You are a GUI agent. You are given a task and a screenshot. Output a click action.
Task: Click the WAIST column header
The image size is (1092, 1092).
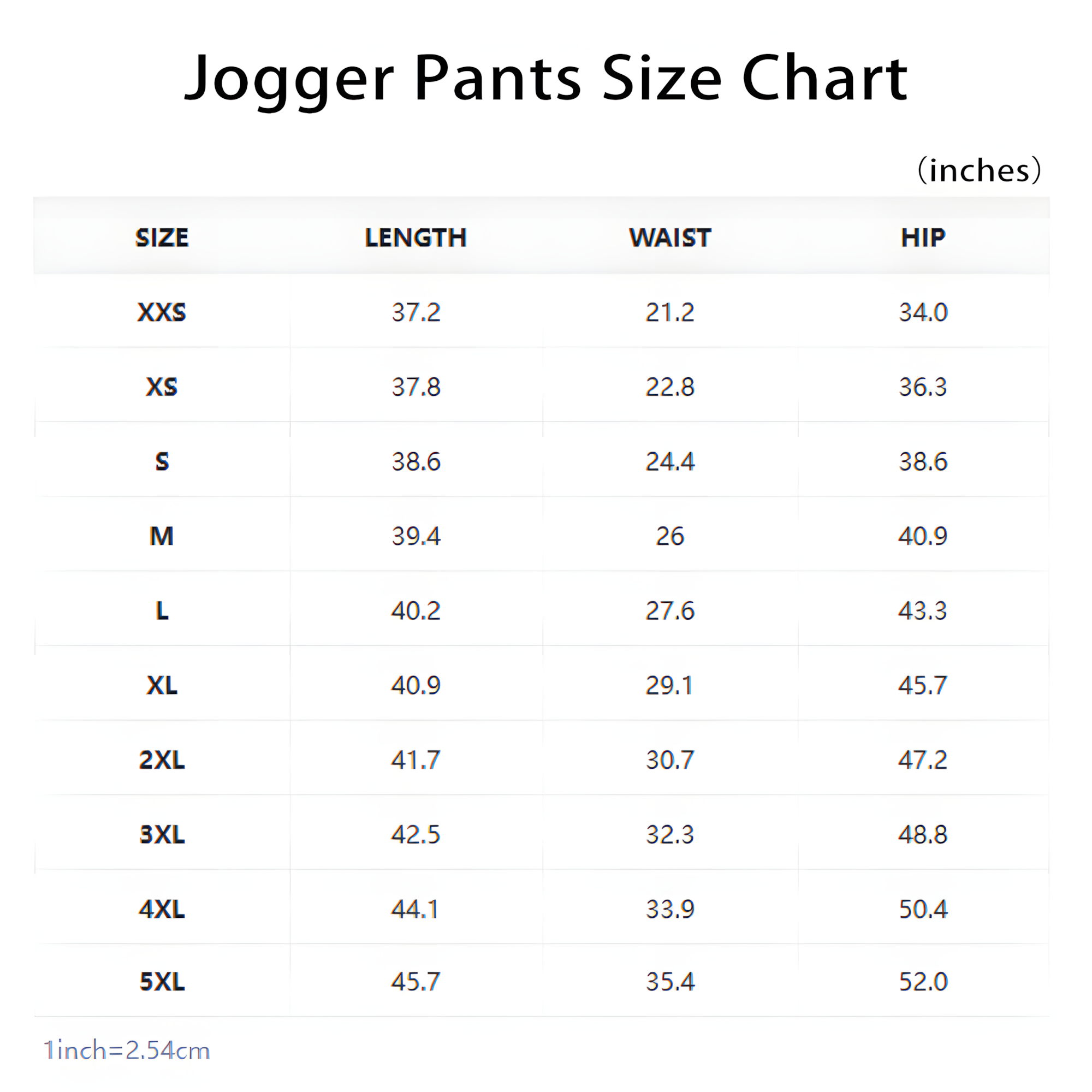[x=670, y=238]
